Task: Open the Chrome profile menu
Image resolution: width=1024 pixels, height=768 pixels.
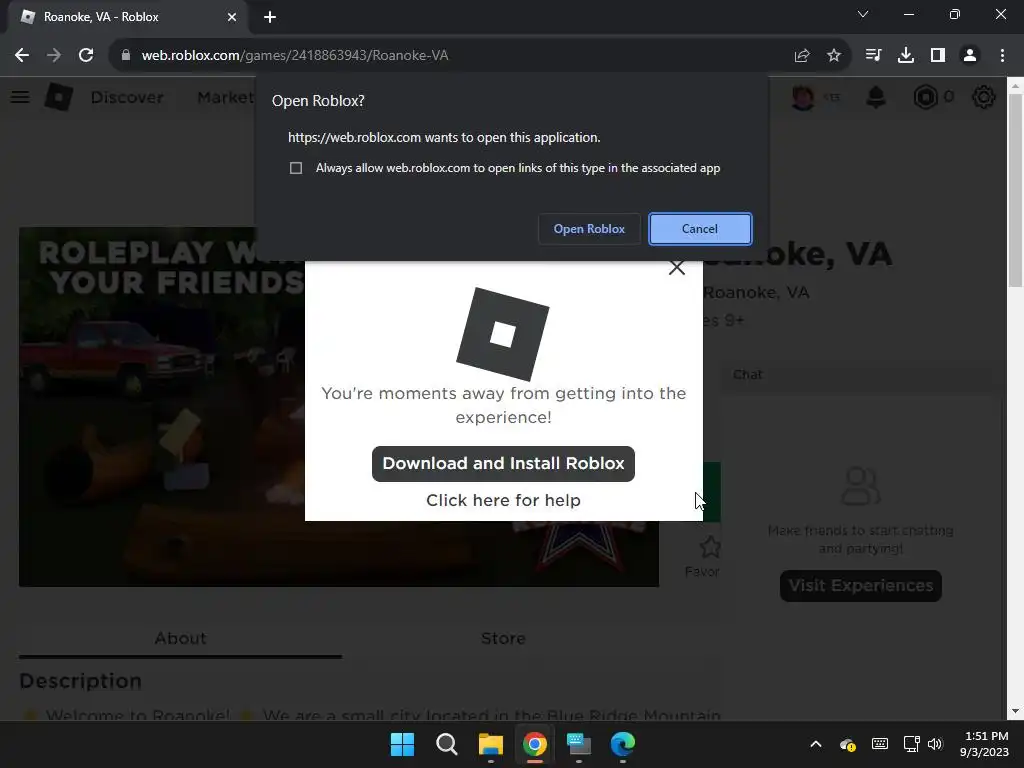Action: (x=970, y=56)
